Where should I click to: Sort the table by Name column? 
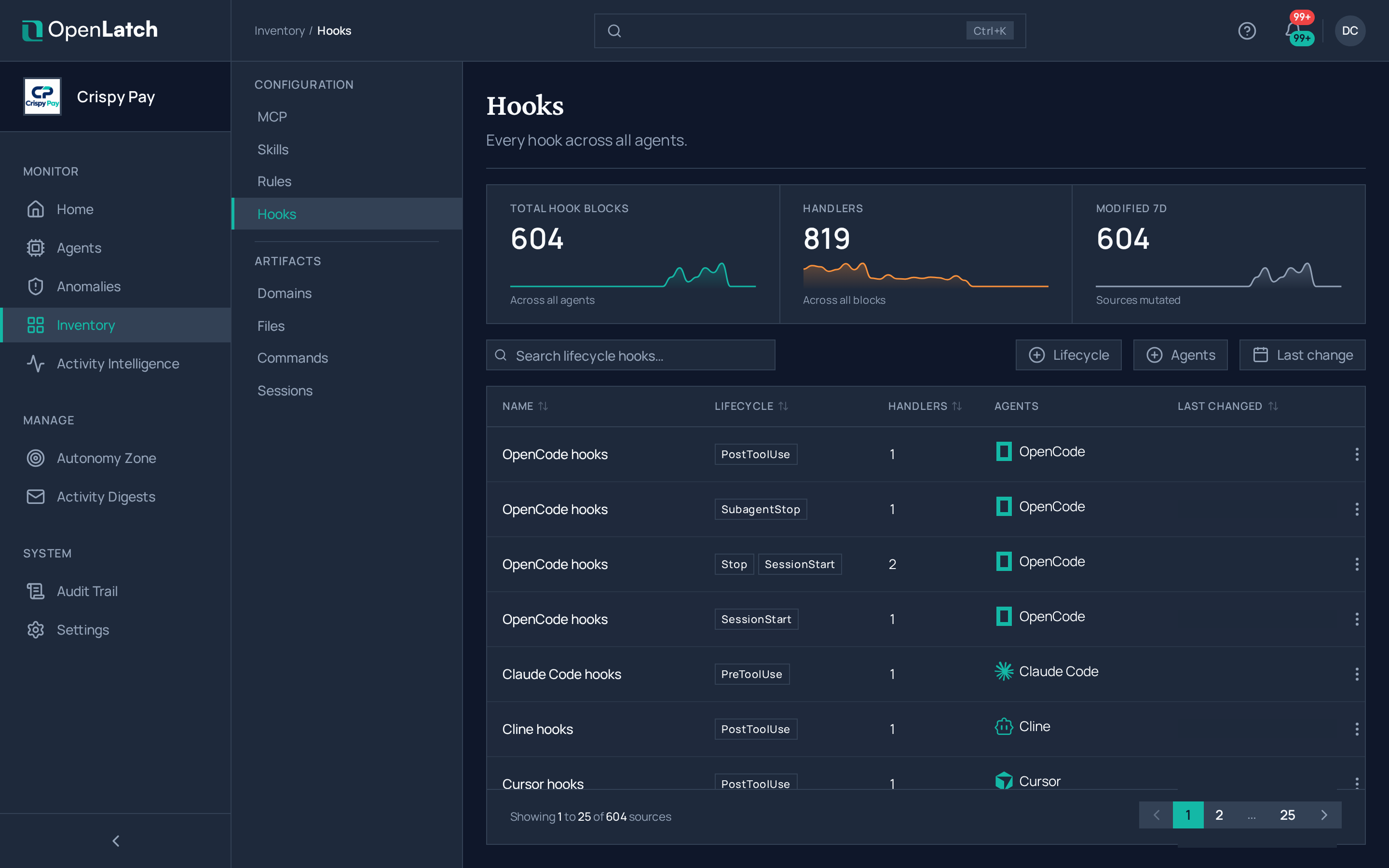pos(525,406)
